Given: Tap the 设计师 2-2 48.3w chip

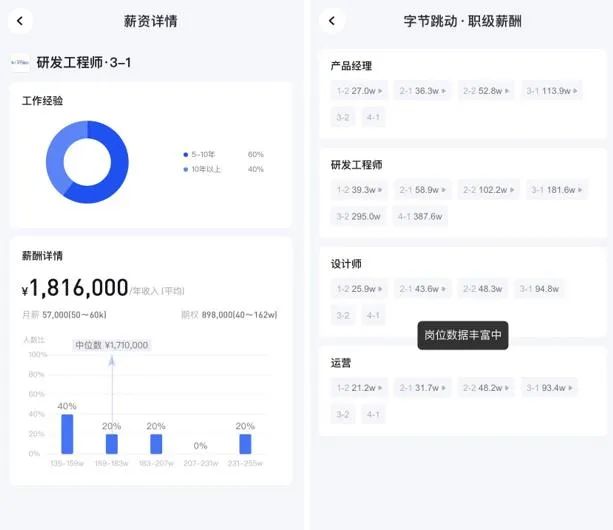Looking at the screenshot, I should click(484, 289).
